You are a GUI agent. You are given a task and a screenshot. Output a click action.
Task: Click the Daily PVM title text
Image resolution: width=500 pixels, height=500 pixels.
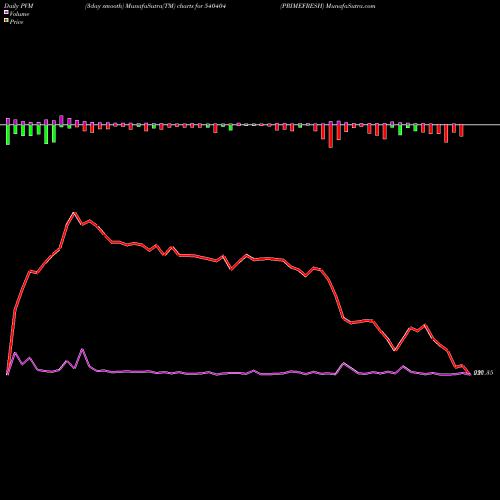tap(19, 6)
